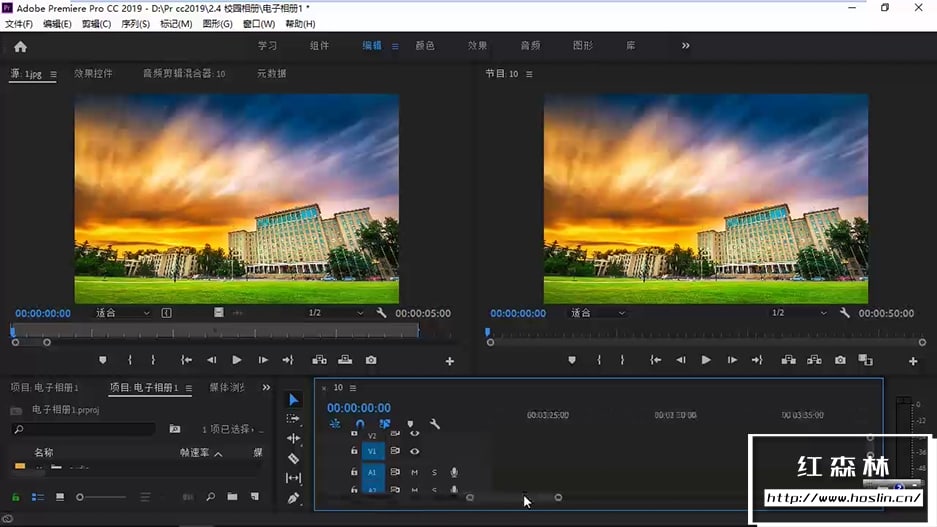Open the 序列(S) menu

point(135,24)
